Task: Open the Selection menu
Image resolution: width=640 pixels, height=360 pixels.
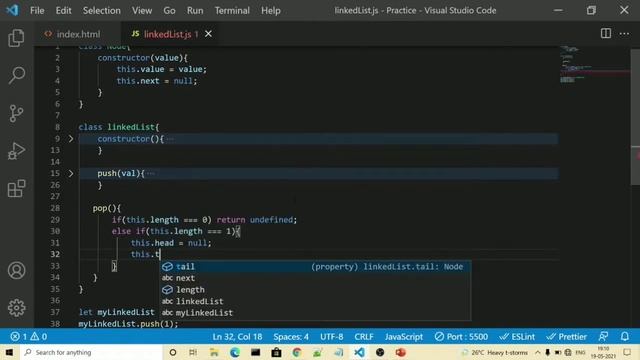Action: pyautogui.click(x=102, y=11)
